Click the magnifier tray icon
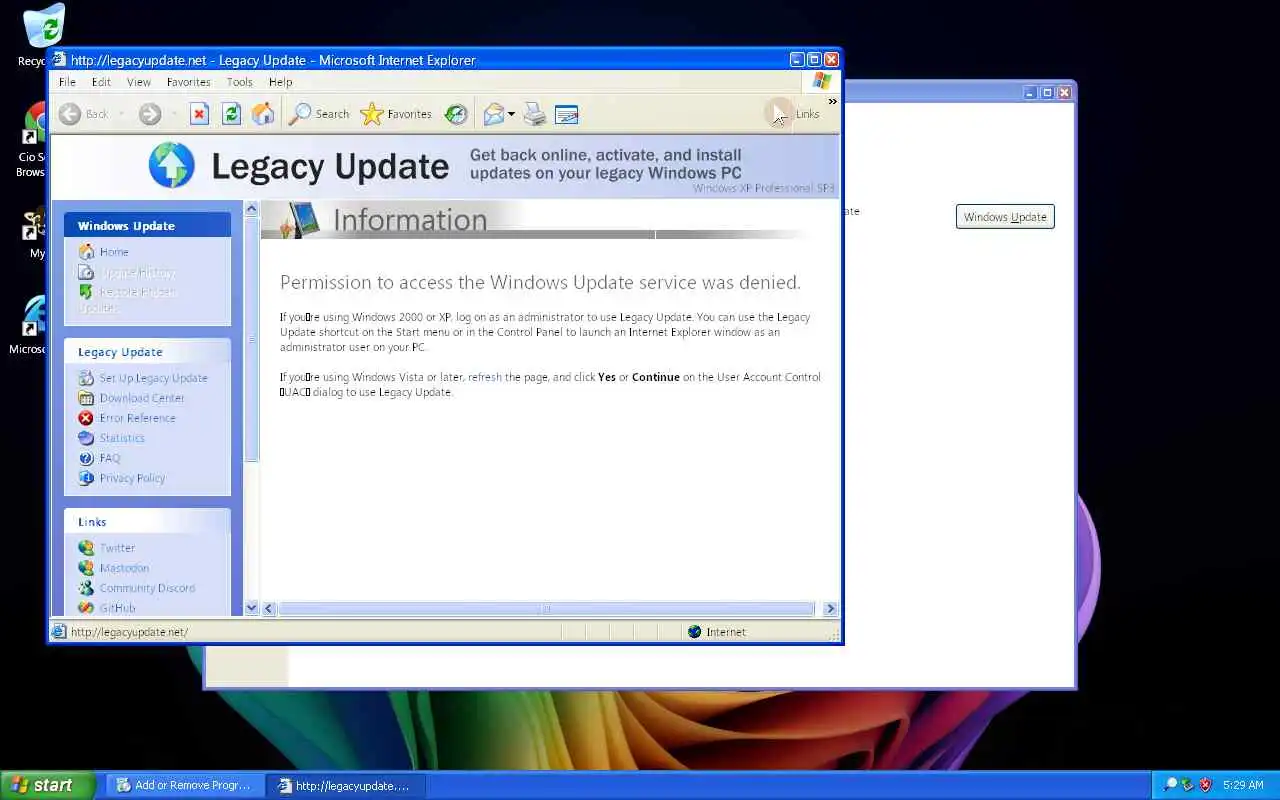 (x=1170, y=785)
